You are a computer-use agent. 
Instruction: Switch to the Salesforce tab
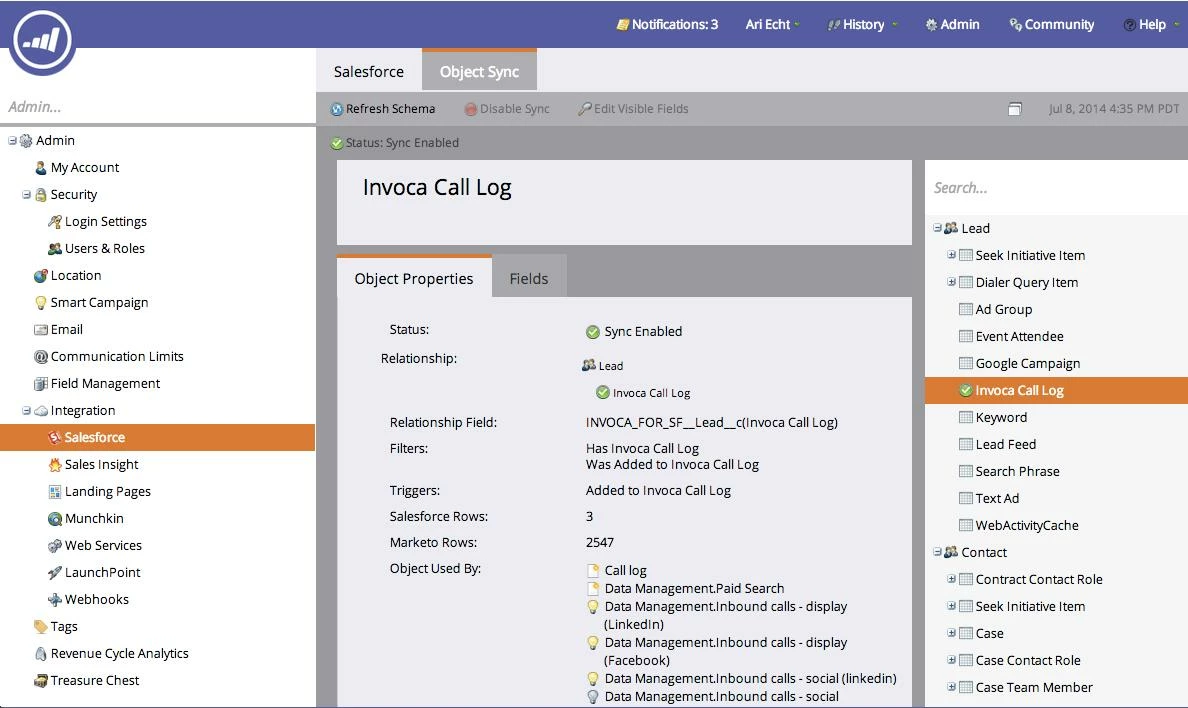coord(369,71)
